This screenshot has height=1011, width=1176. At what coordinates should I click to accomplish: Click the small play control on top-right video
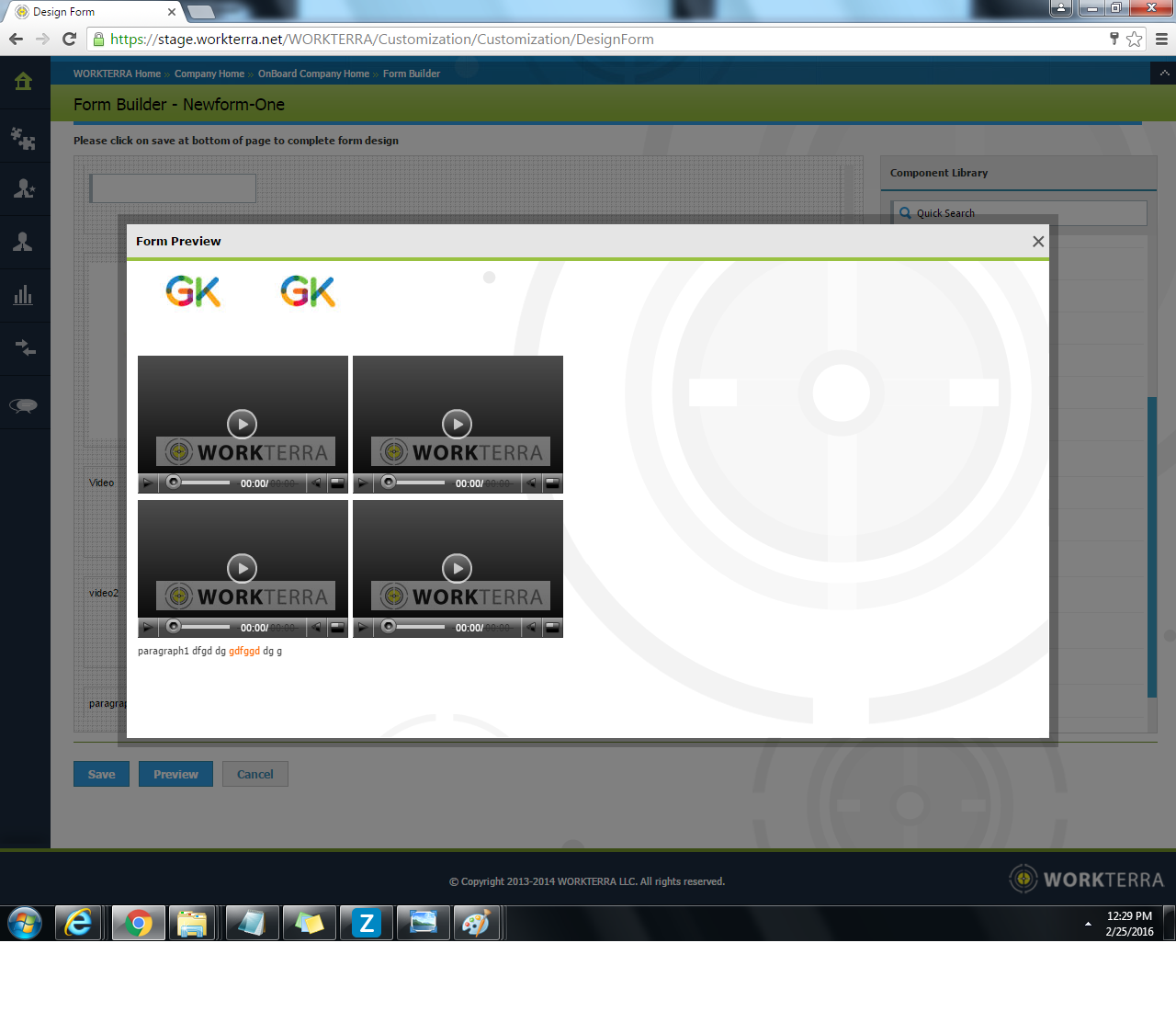[363, 483]
